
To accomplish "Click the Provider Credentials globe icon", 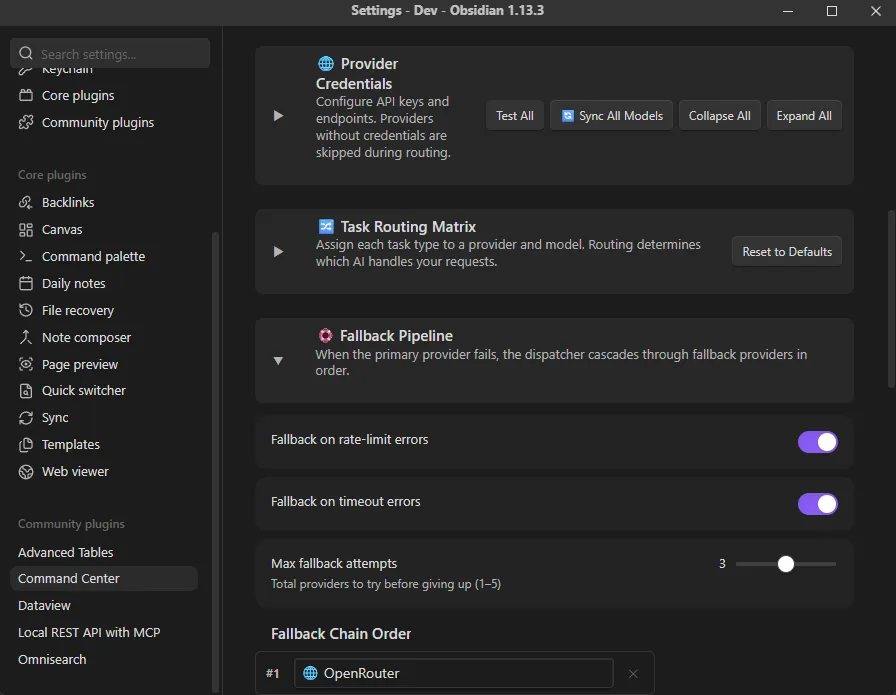I will click(x=326, y=63).
